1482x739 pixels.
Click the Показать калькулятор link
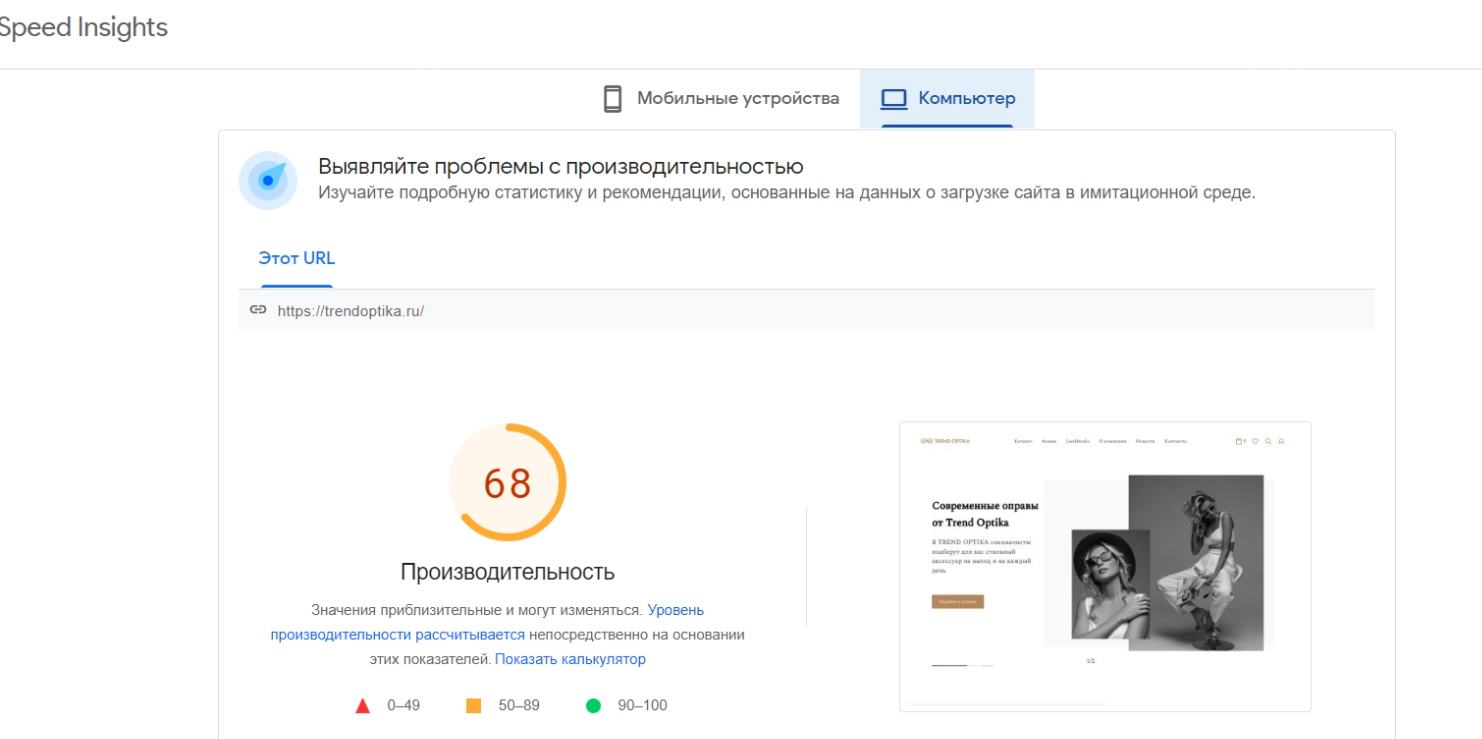[x=570, y=659]
